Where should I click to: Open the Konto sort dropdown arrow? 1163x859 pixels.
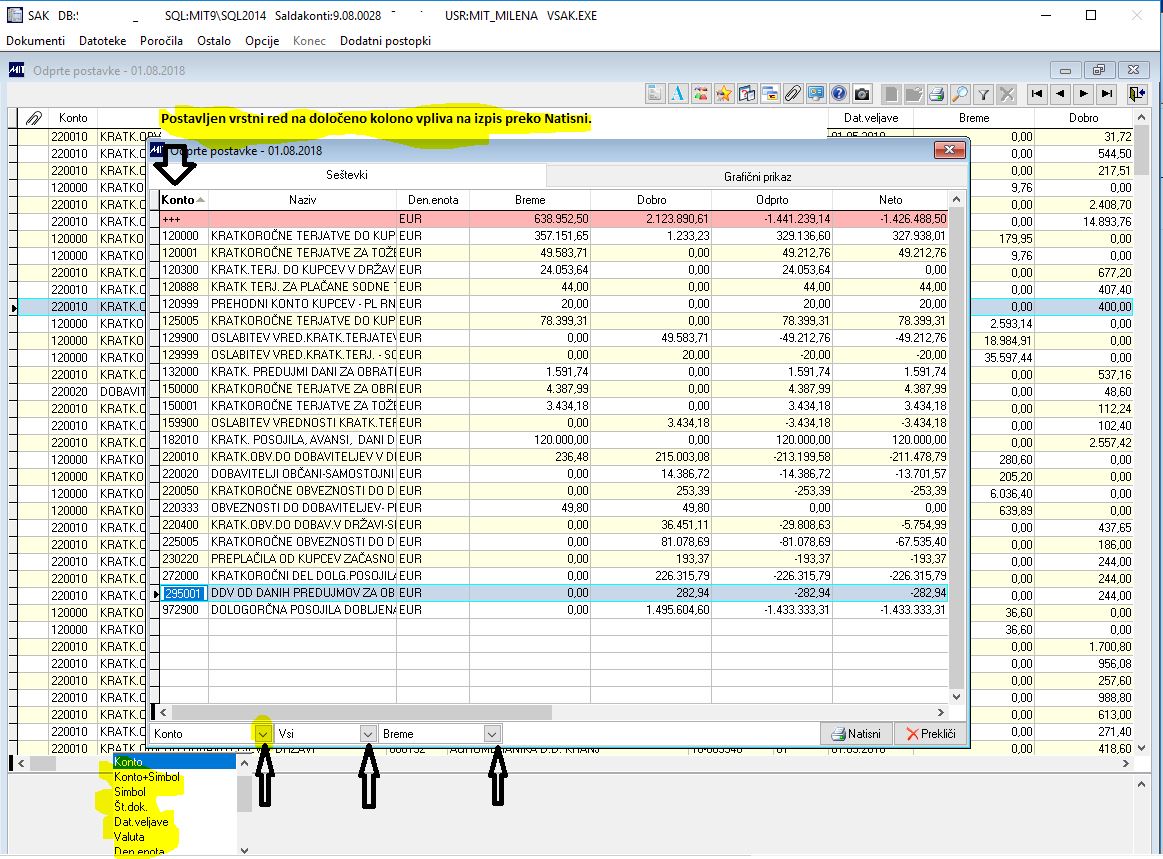pos(263,734)
